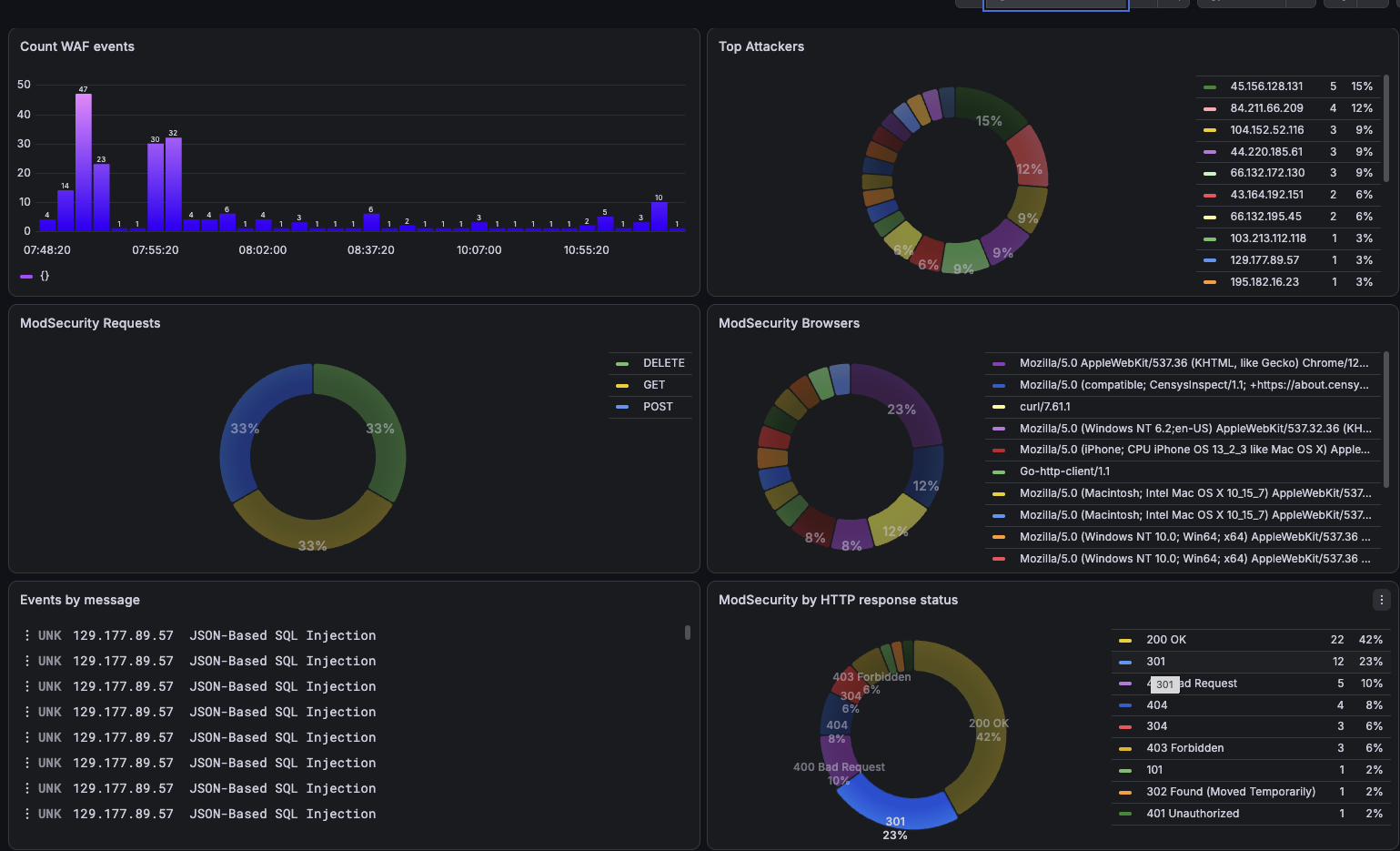Click the yellow swatch next to 200 OK

pyautogui.click(x=1125, y=640)
